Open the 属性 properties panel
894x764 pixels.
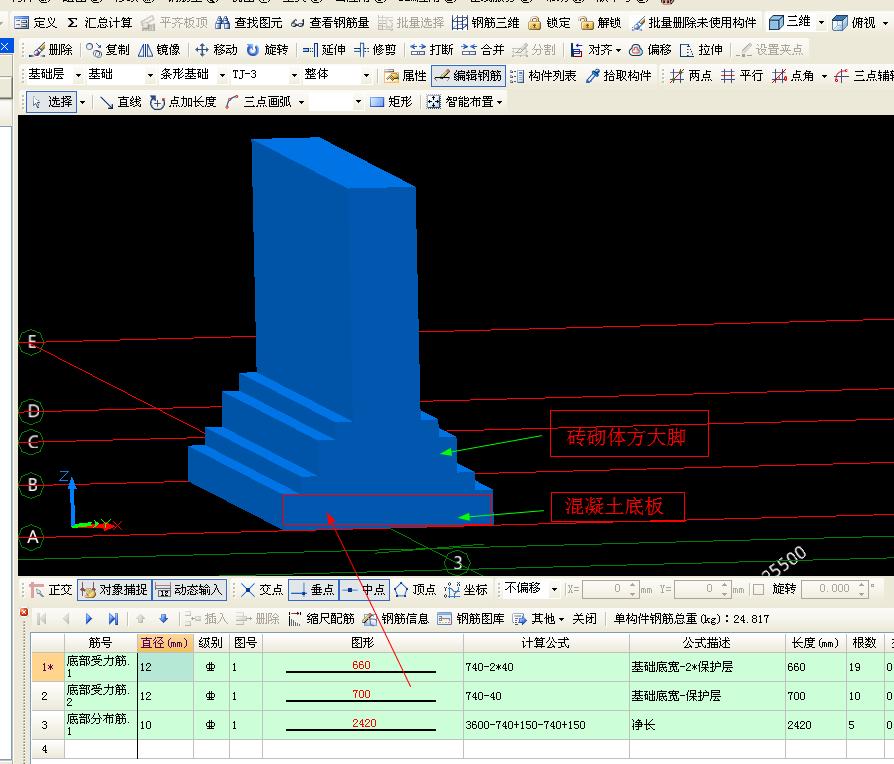[x=405, y=76]
